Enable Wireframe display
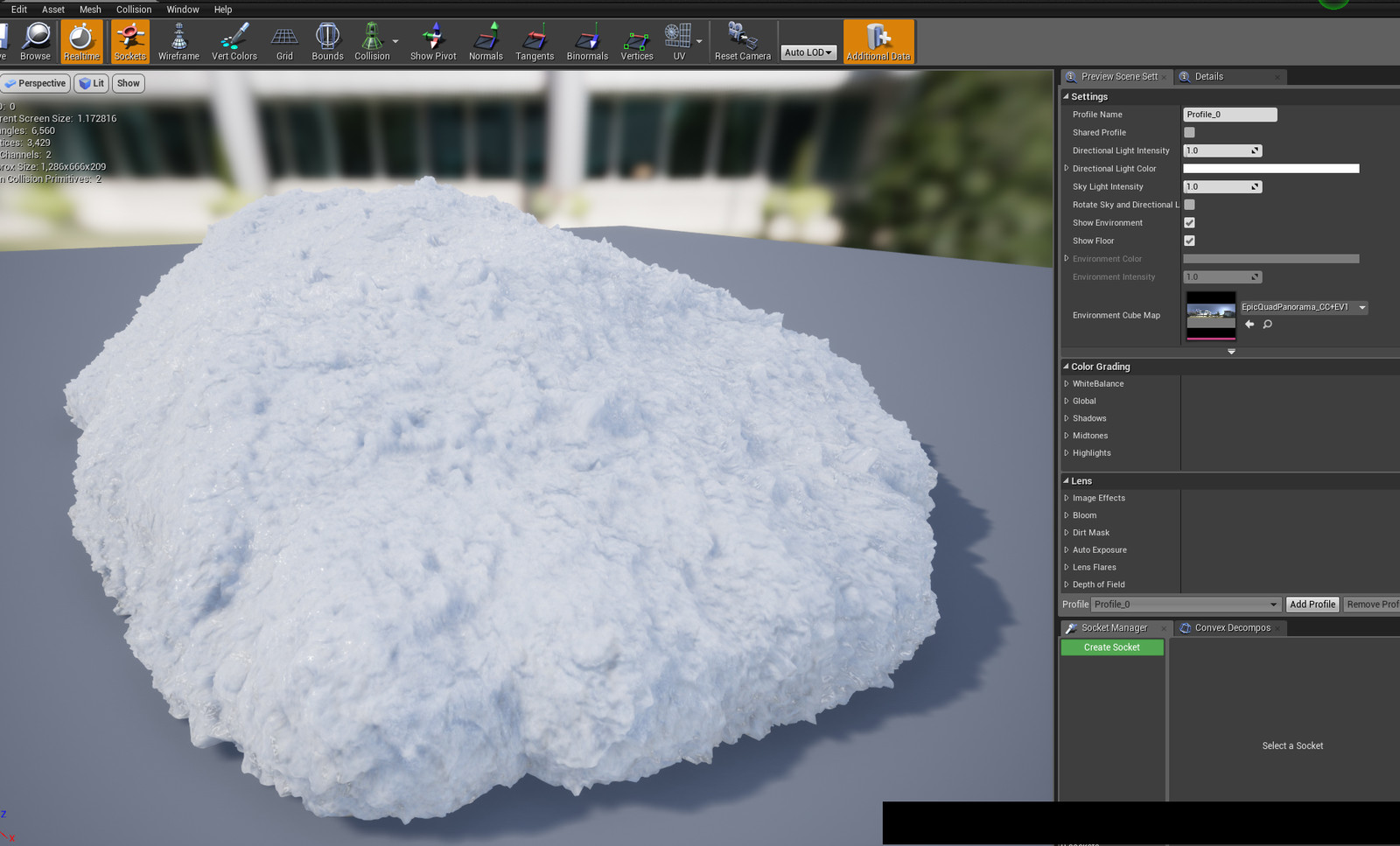Viewport: 1400px width, 846px height. click(178, 41)
